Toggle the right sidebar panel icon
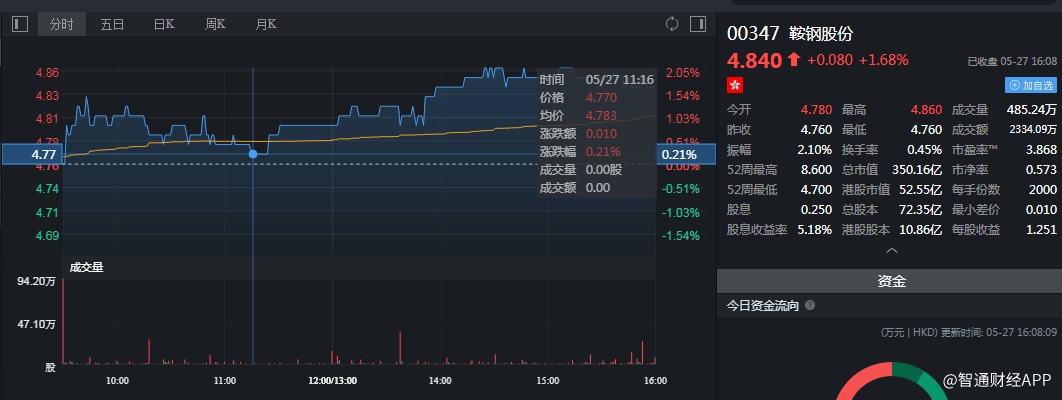 tap(697, 24)
